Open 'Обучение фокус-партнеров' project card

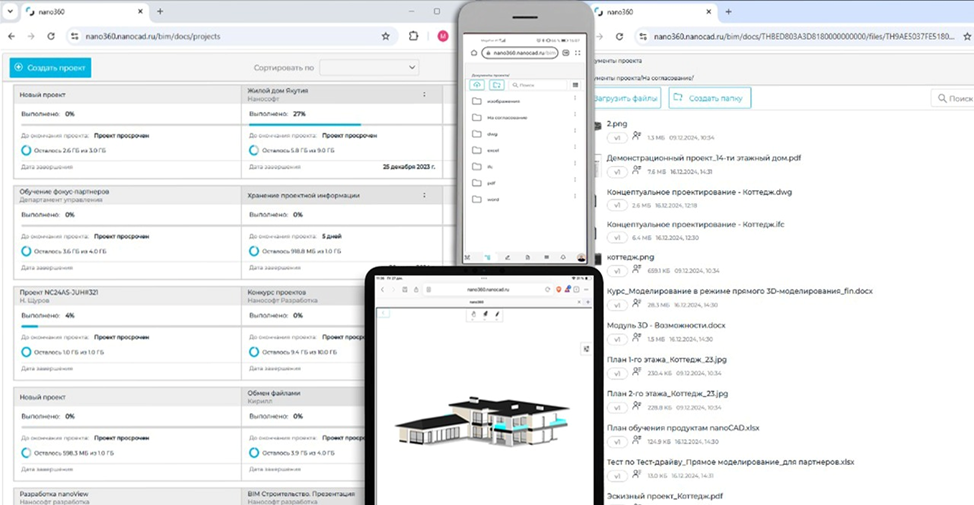click(64, 192)
